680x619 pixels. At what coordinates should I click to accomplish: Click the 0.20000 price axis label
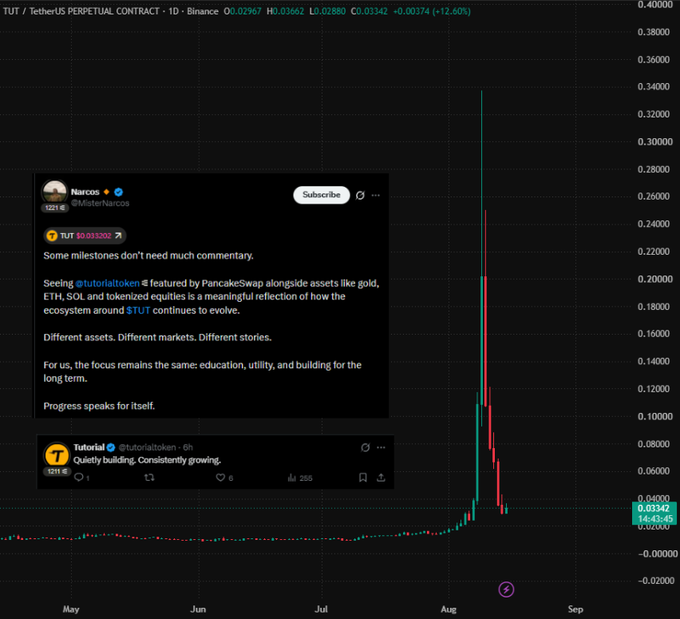[x=655, y=279]
